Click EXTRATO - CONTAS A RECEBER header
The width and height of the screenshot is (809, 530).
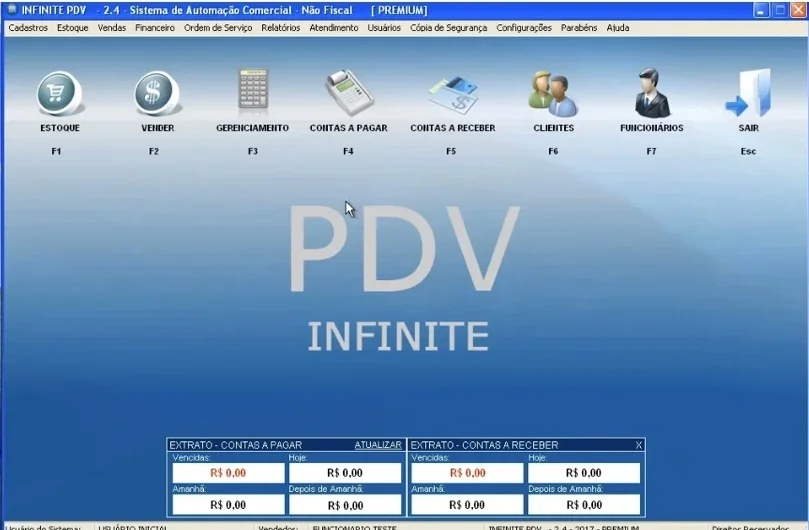click(x=484, y=445)
